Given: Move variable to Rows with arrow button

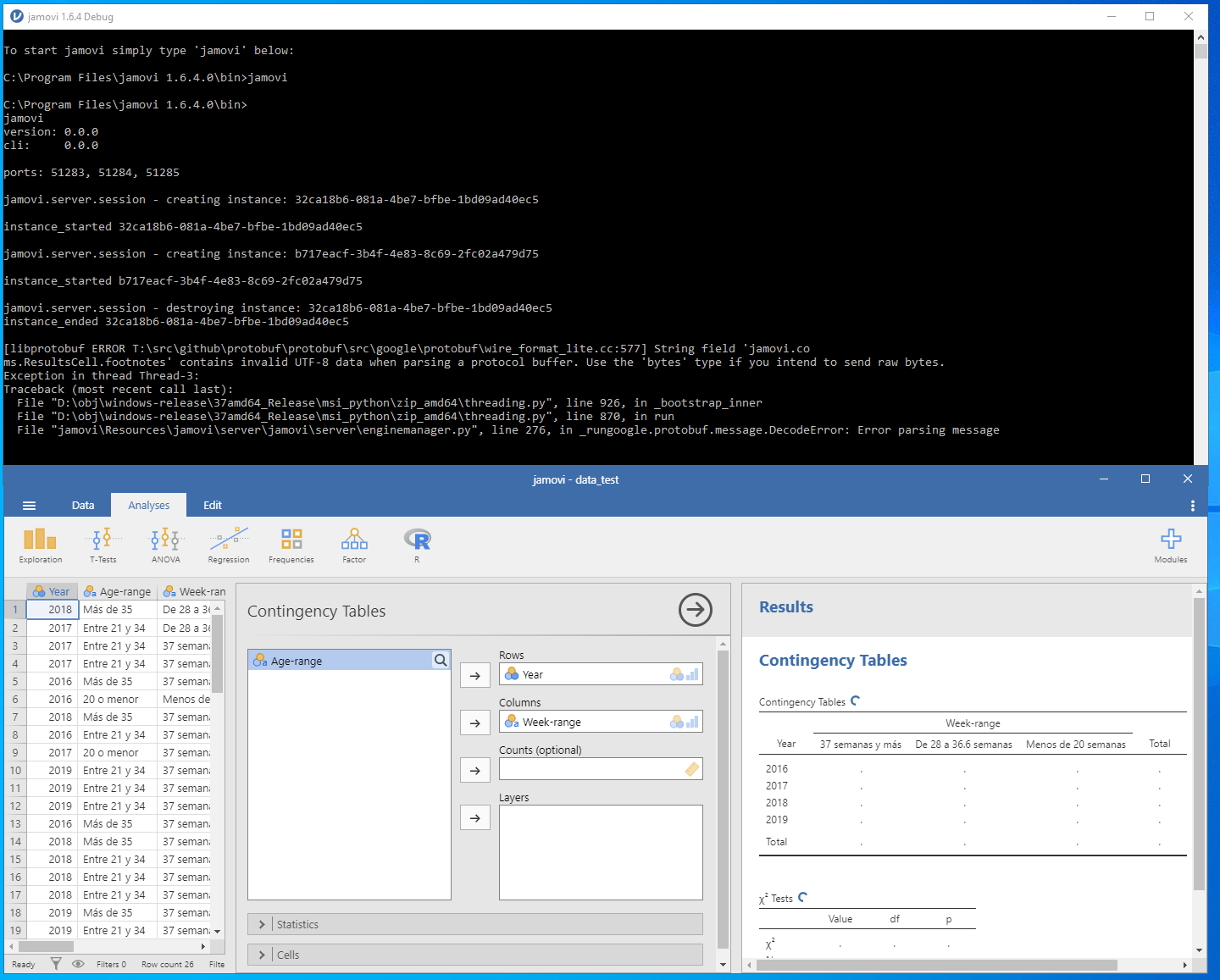Looking at the screenshot, I should (475, 676).
